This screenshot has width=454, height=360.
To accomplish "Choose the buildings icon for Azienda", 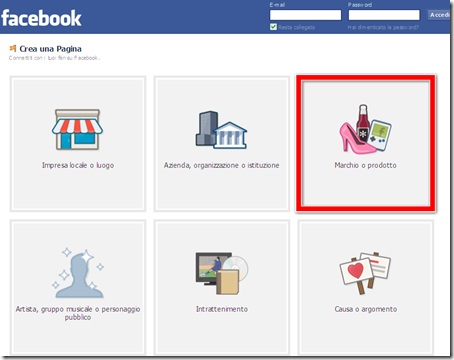I will (221, 130).
